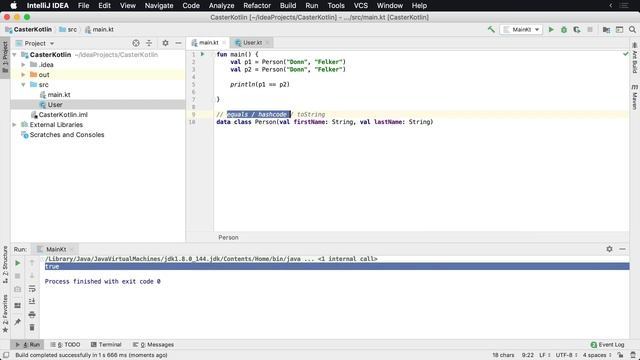This screenshot has width=640, height=360.
Task: Open the Messages tool window
Action: 153,344
